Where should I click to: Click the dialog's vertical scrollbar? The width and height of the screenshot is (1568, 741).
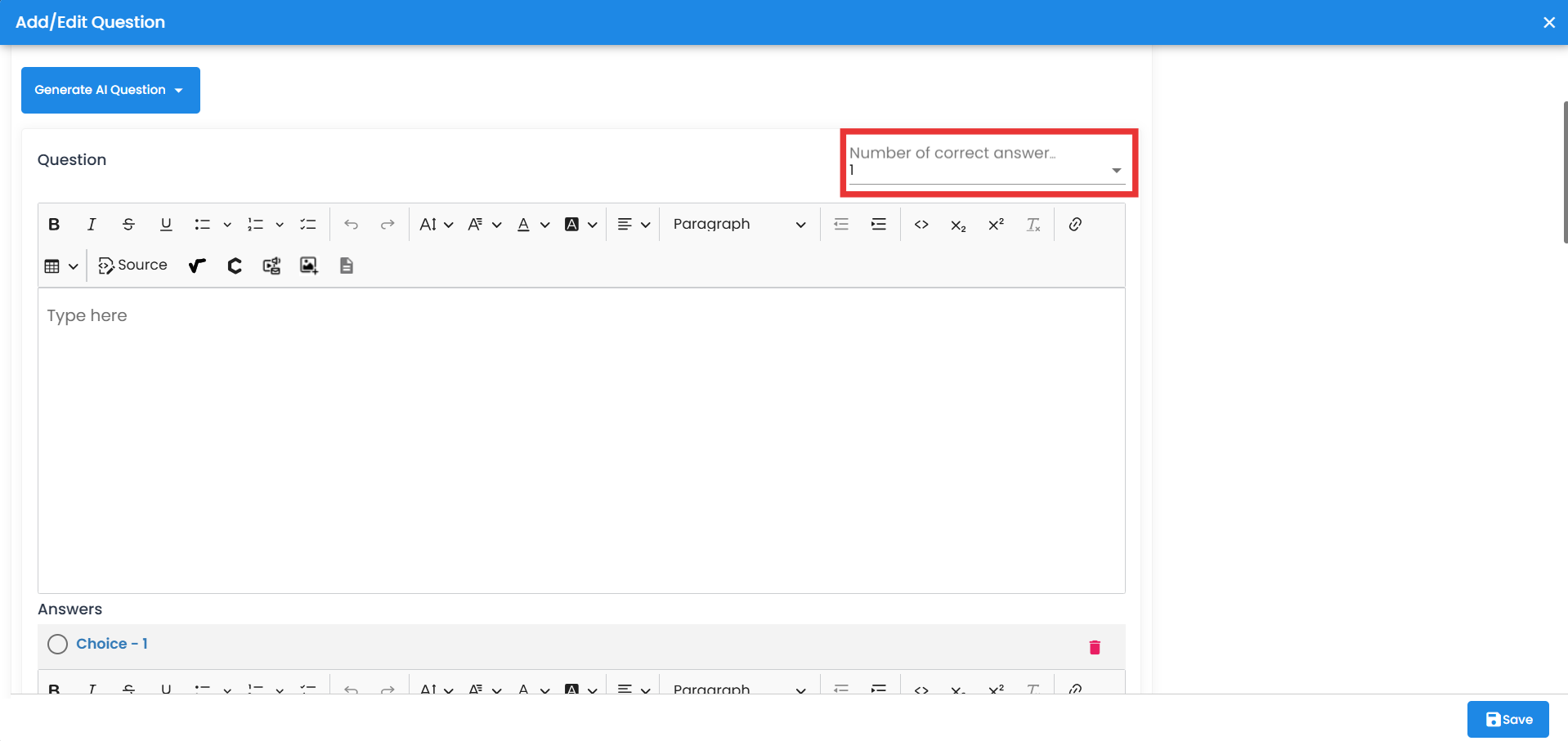[1565, 172]
